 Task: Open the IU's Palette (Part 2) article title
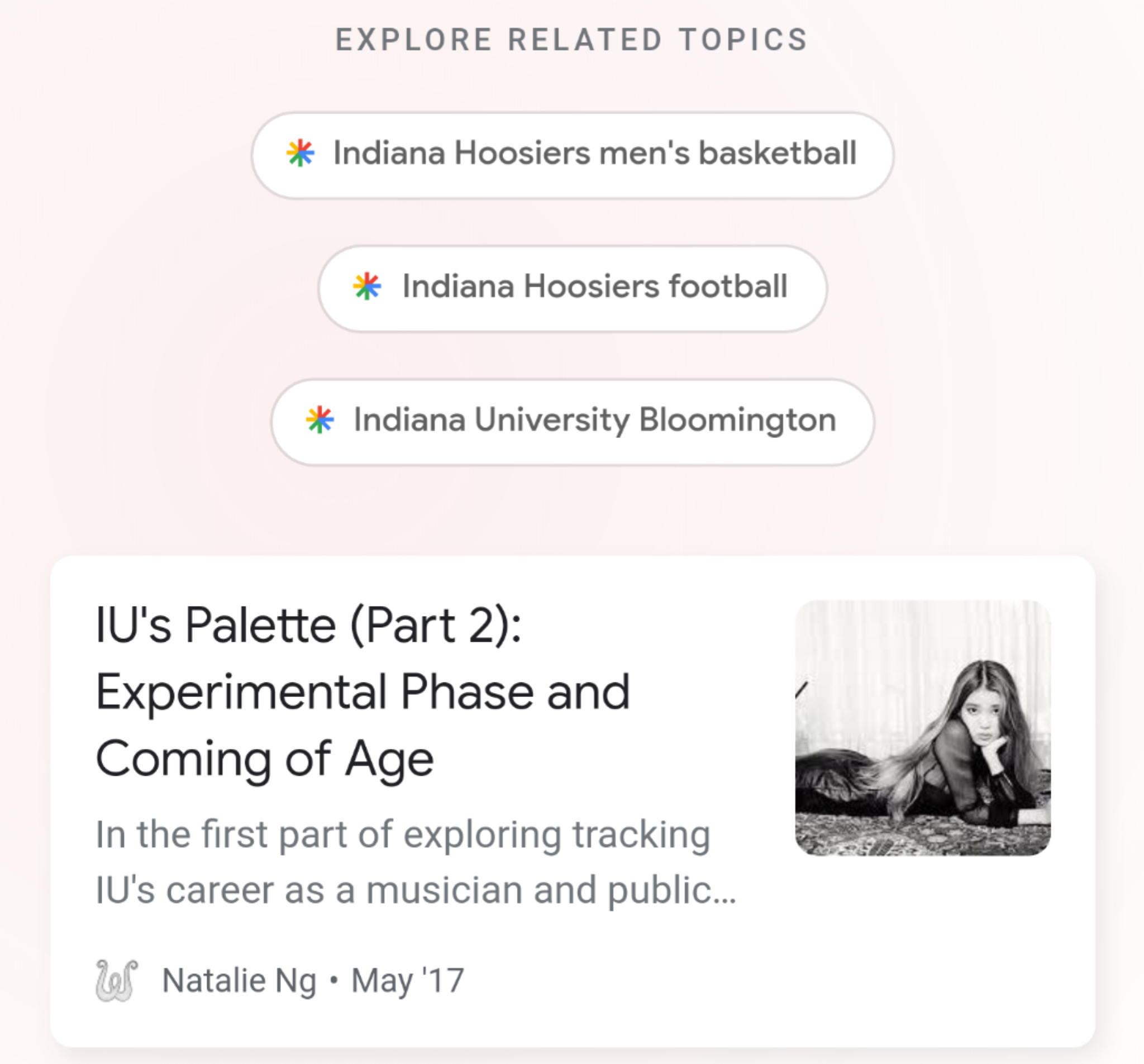click(308, 626)
